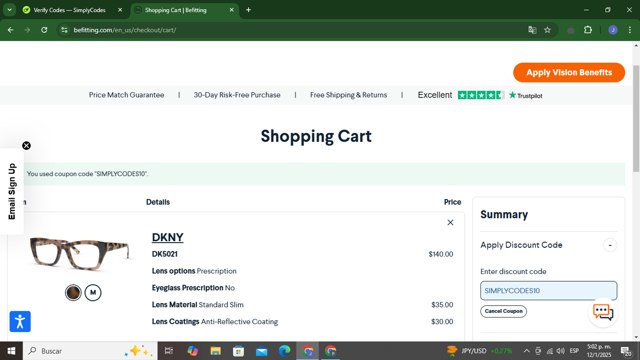This screenshot has height=360, width=640.
Task: Click the DKNY glasses product image
Action: 79,253
